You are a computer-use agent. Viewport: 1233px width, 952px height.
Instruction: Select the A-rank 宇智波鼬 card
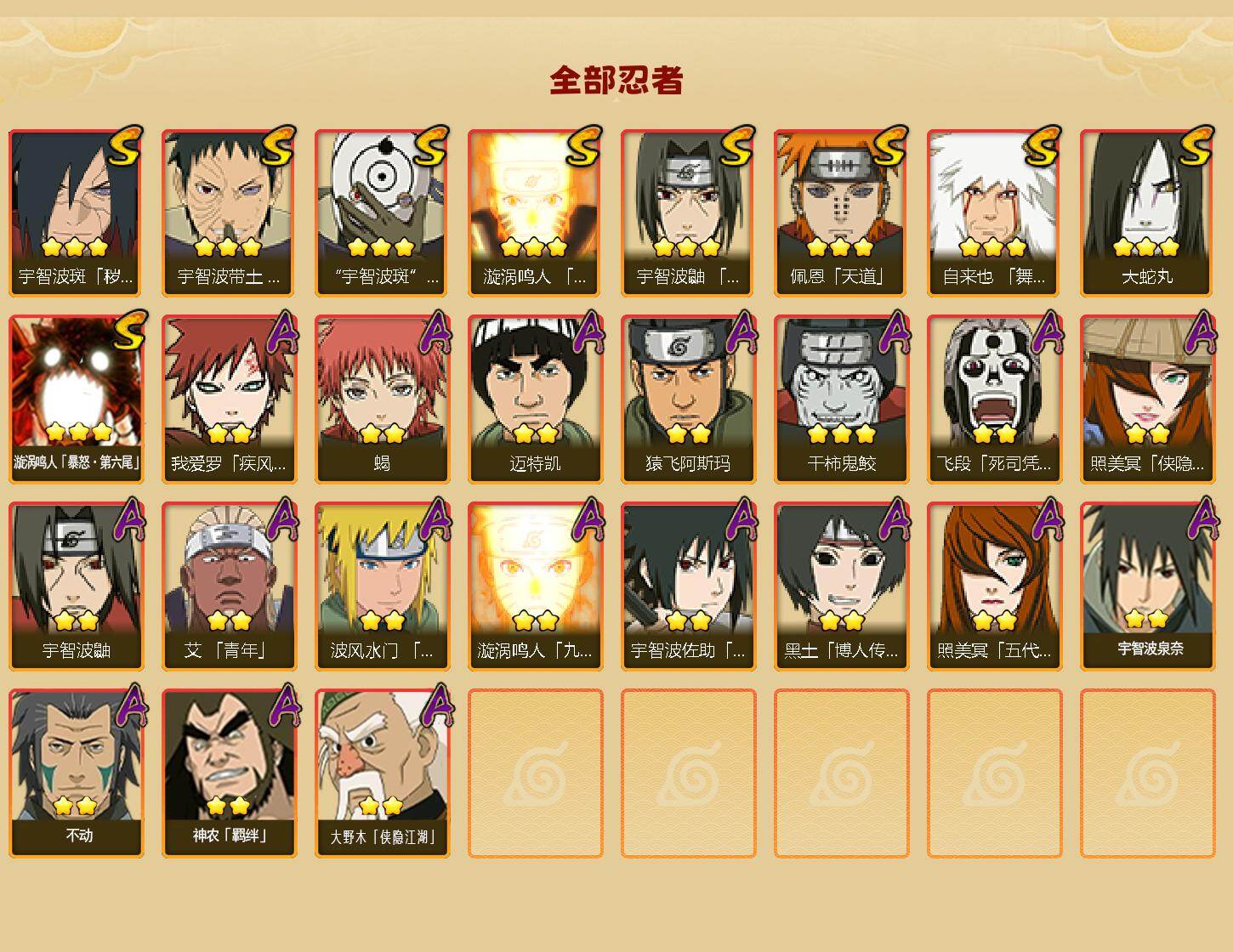pyautogui.click(x=76, y=586)
